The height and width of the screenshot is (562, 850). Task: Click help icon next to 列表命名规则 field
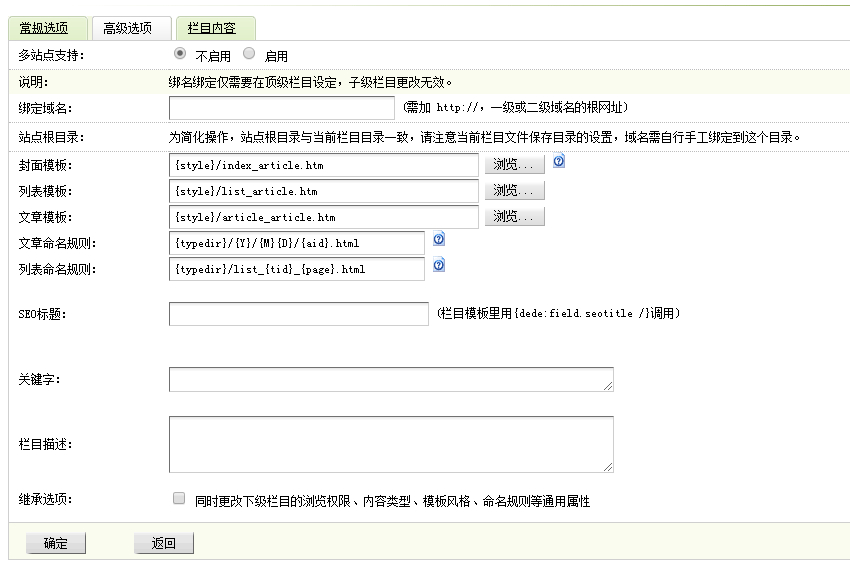438,265
